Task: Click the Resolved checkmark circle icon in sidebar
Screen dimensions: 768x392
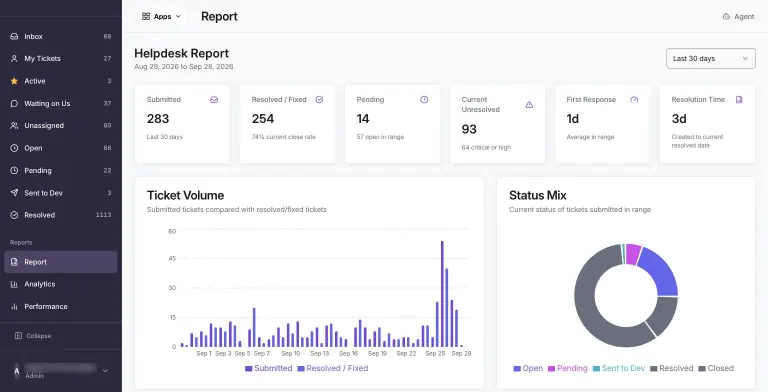Action: tap(14, 215)
